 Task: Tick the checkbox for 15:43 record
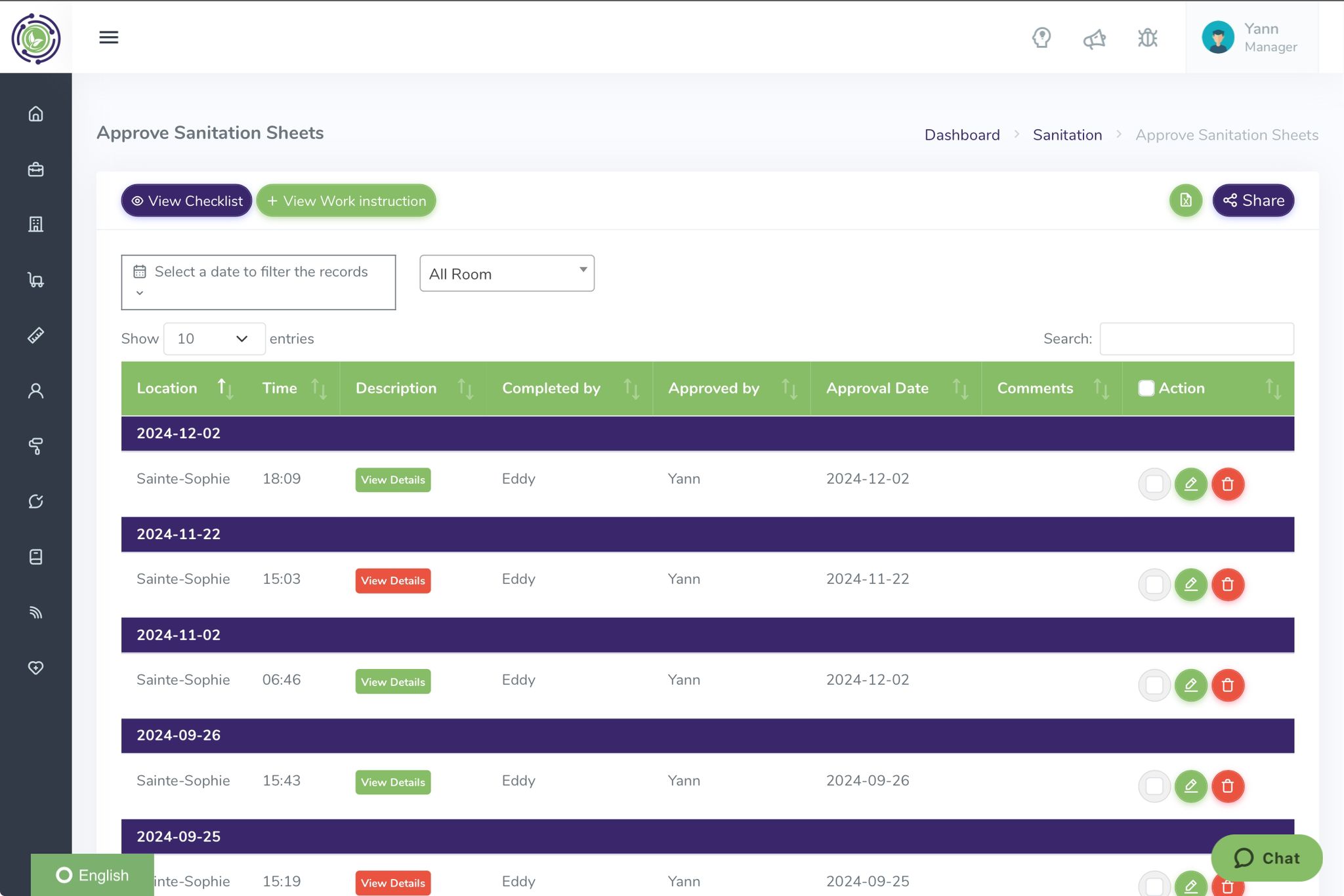coord(1154,786)
